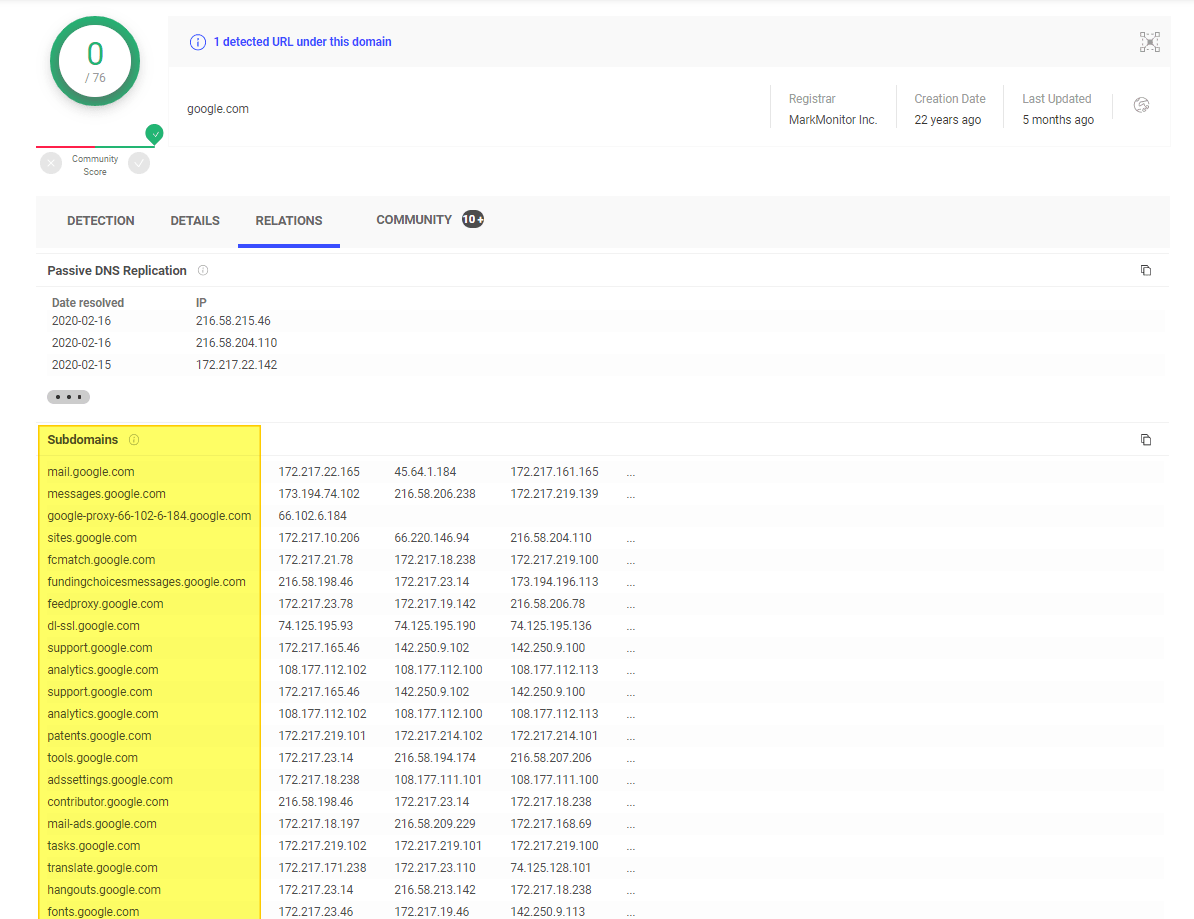Open subdomain messages.google.com
1194x919 pixels.
click(107, 494)
